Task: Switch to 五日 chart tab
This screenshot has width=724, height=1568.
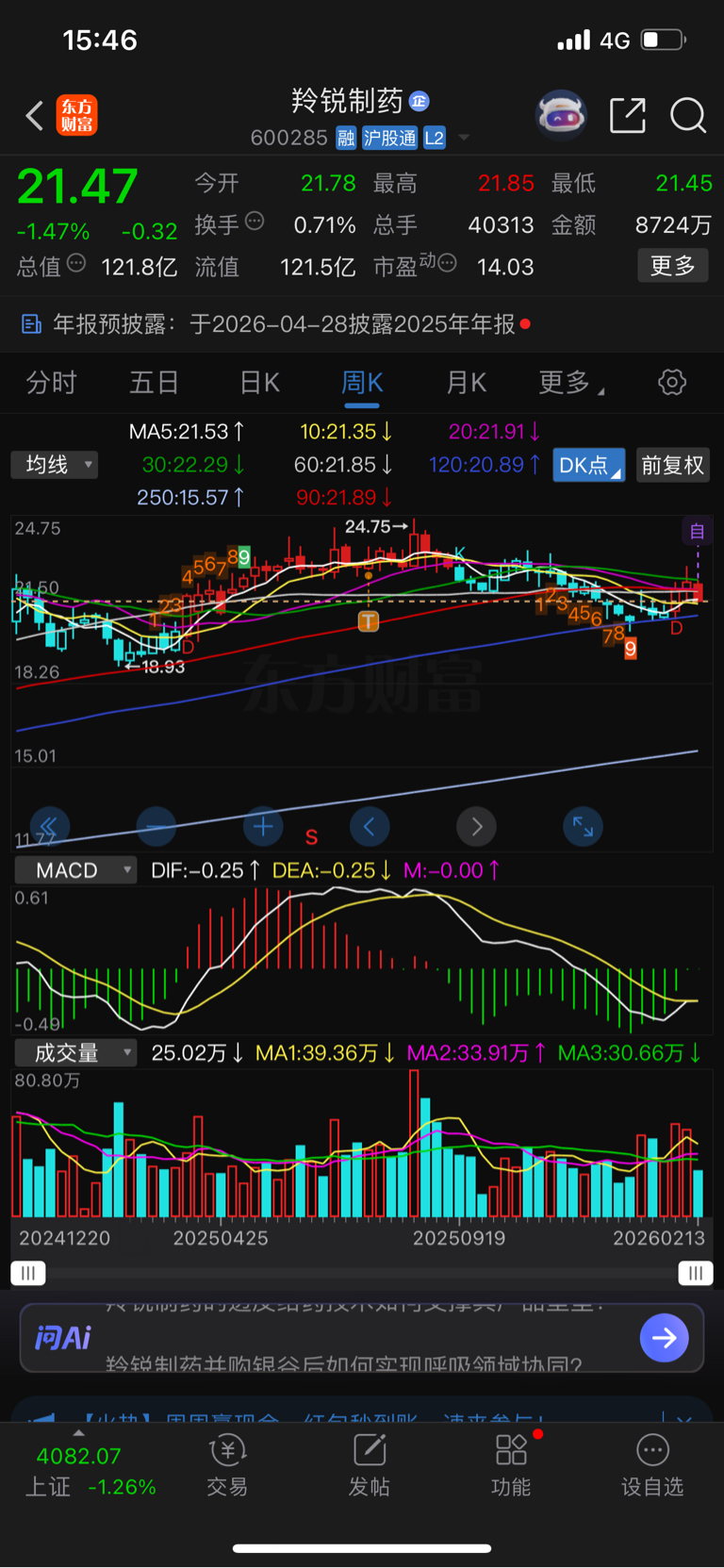Action: pos(154,382)
